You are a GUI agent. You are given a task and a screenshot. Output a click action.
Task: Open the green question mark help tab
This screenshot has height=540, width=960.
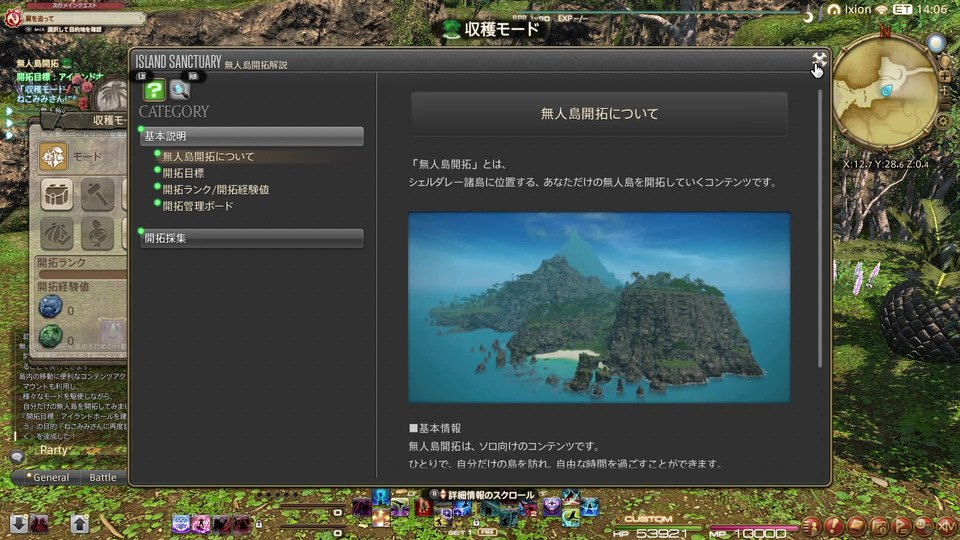pyautogui.click(x=154, y=91)
